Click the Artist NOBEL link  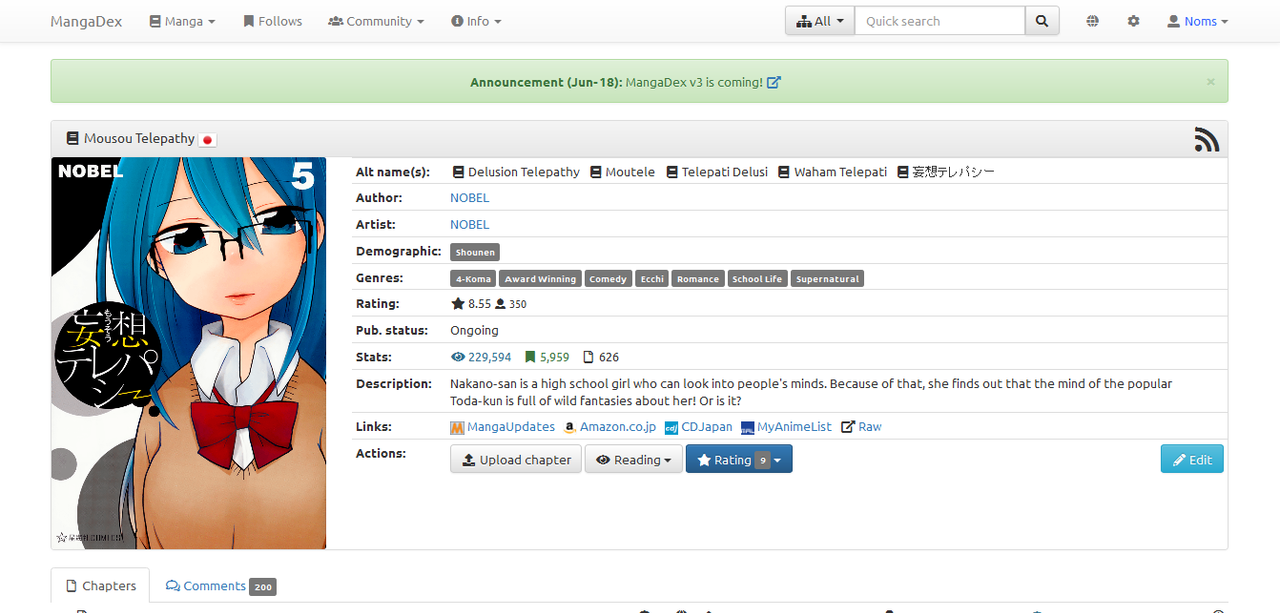point(470,225)
